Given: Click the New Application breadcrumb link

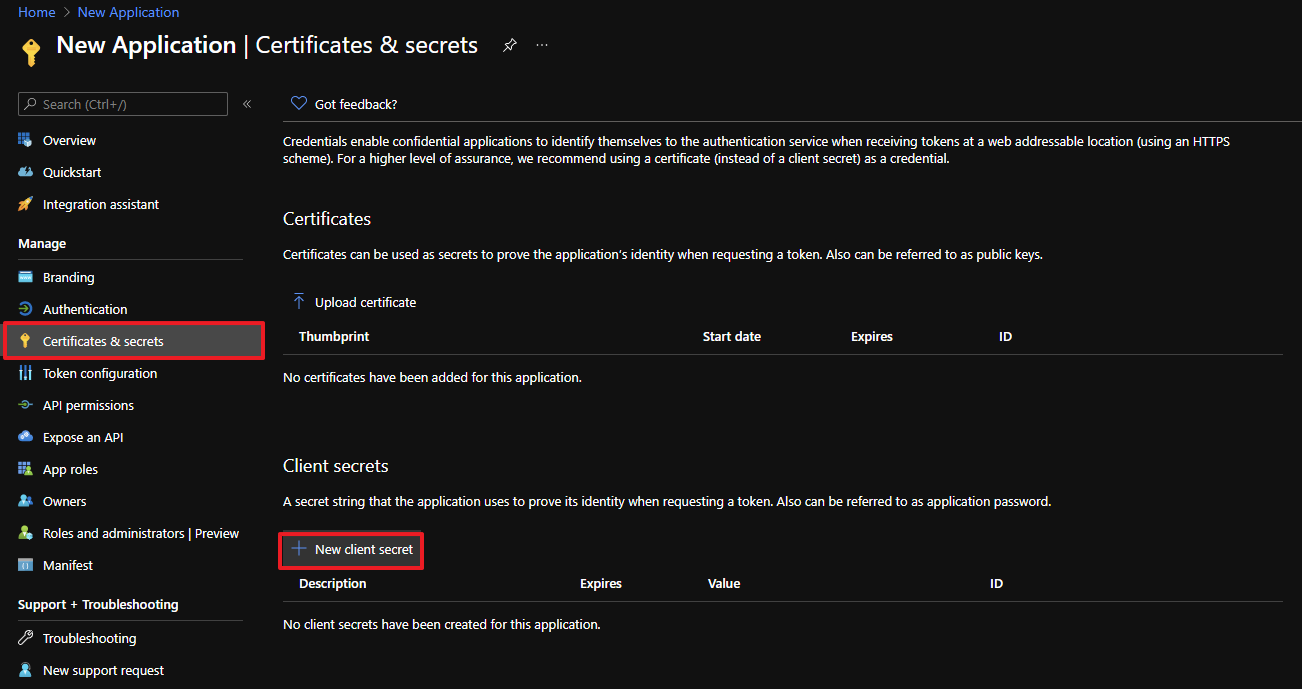Looking at the screenshot, I should 128,12.
